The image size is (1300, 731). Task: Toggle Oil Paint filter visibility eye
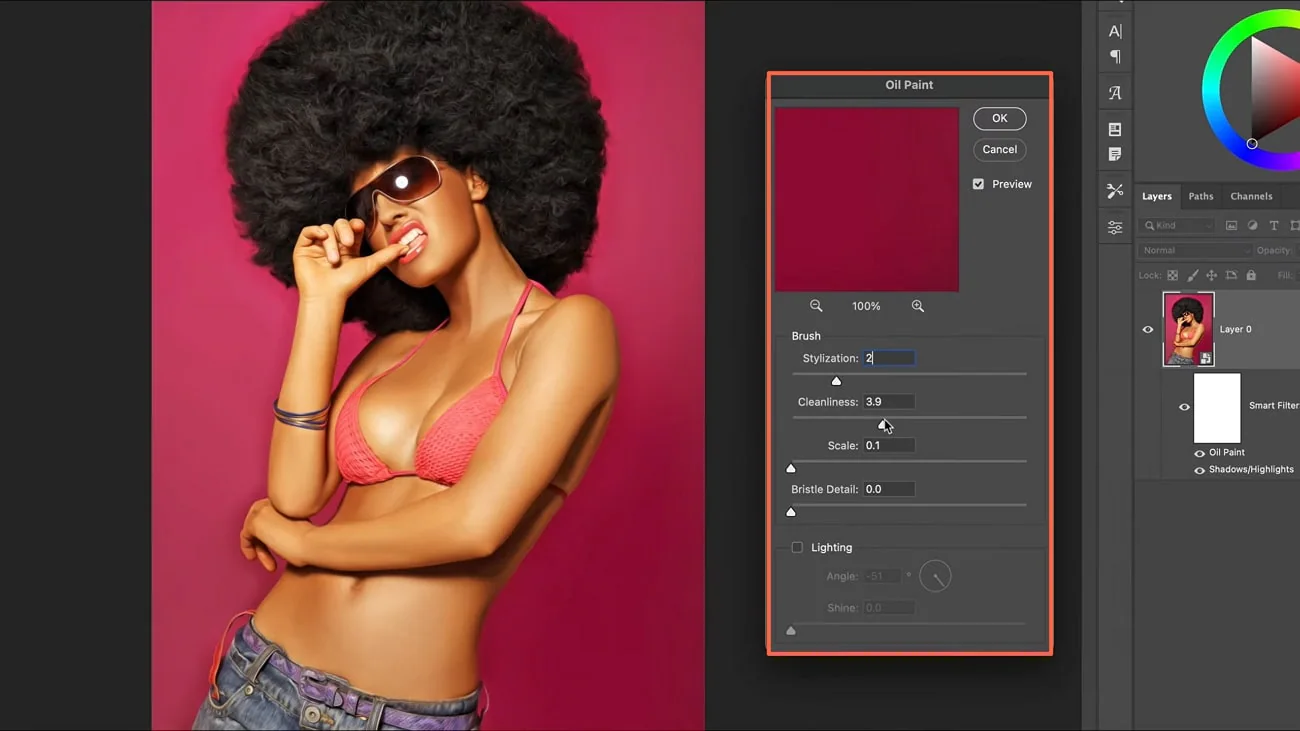coord(1199,453)
